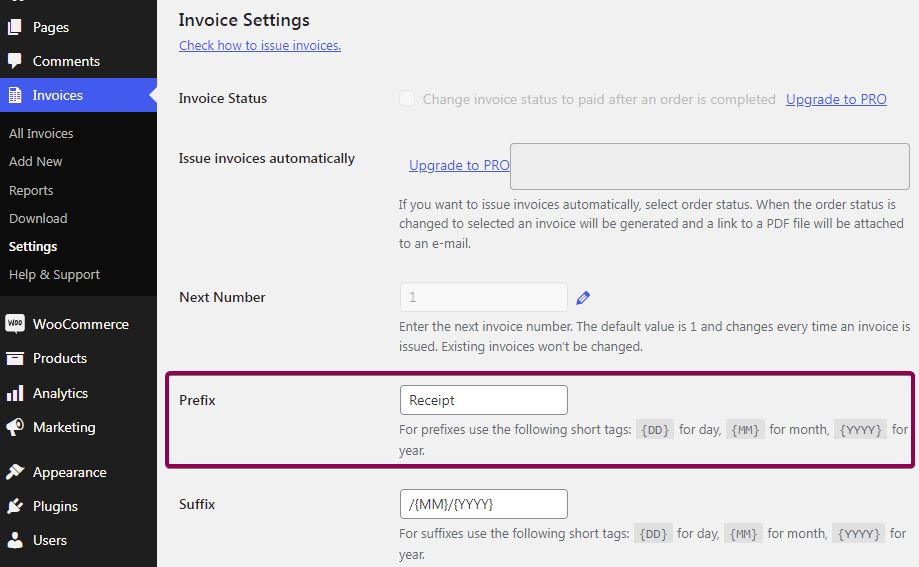Click Upgrade to PRO link beside Invoice Status
919x567 pixels.
836,99
